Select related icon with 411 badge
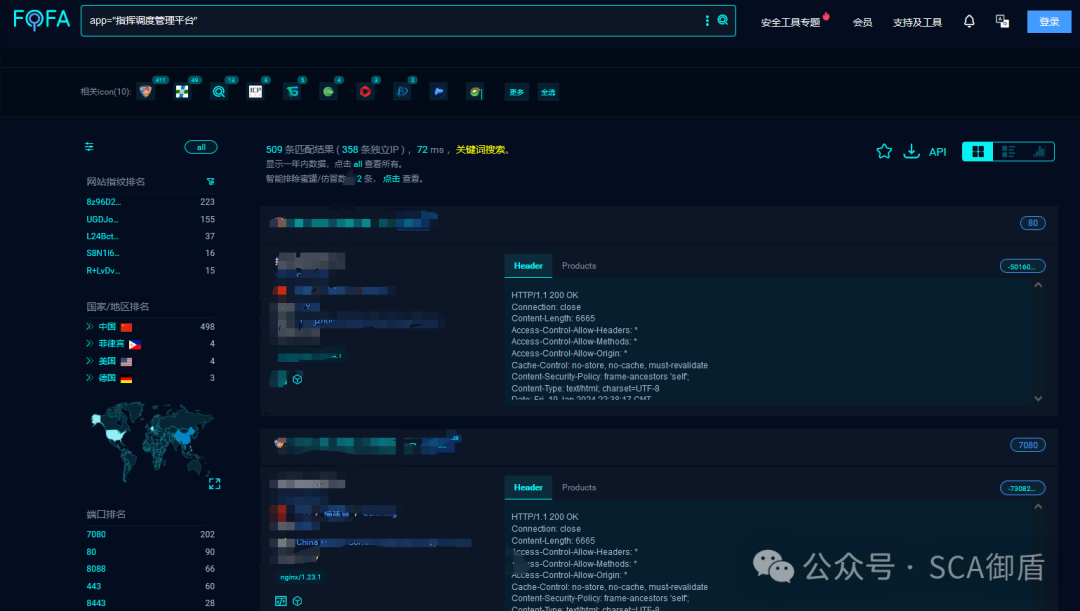 [145, 92]
